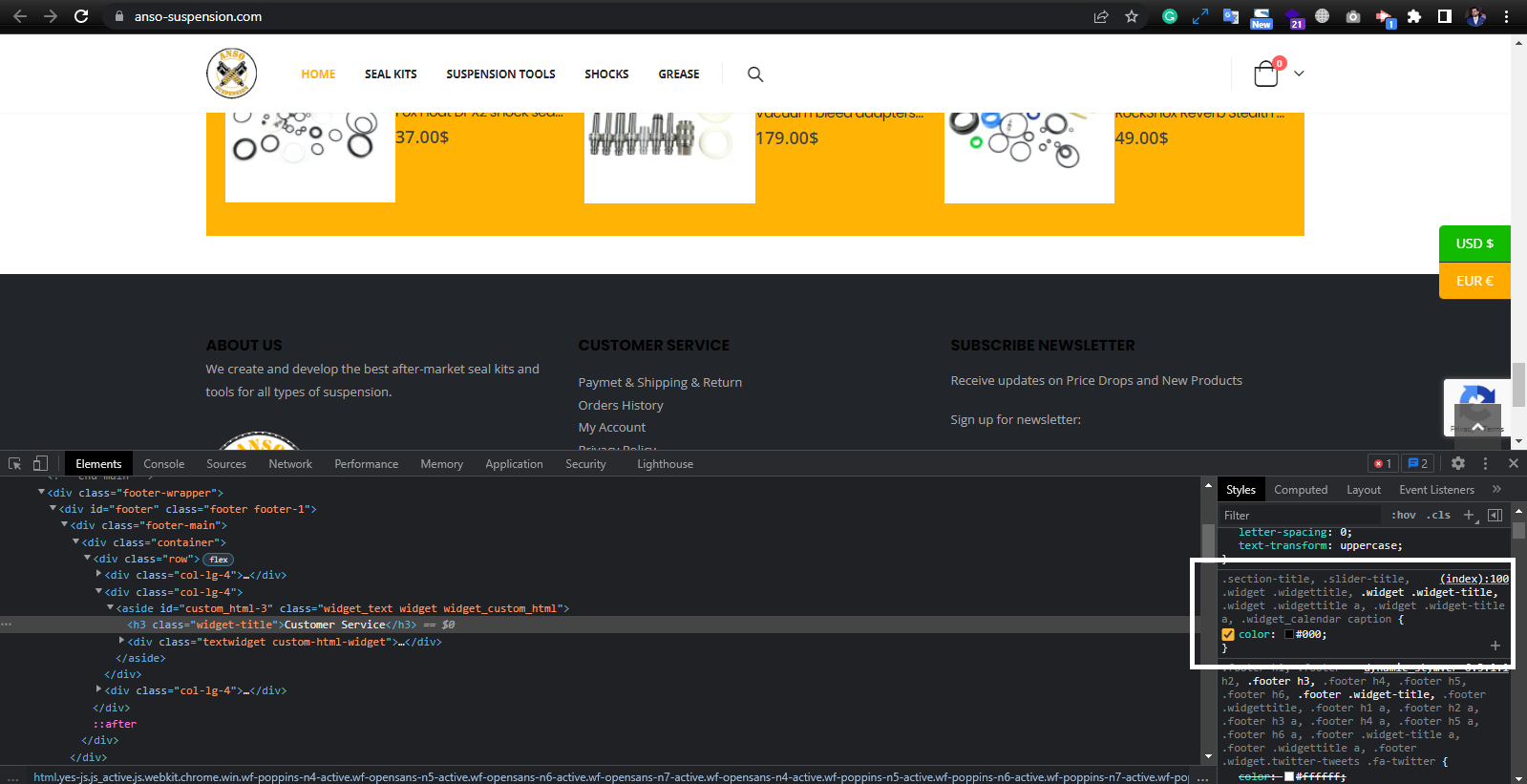Open the (index):100 stylesheet source link
1527x784 pixels.
click(1474, 579)
